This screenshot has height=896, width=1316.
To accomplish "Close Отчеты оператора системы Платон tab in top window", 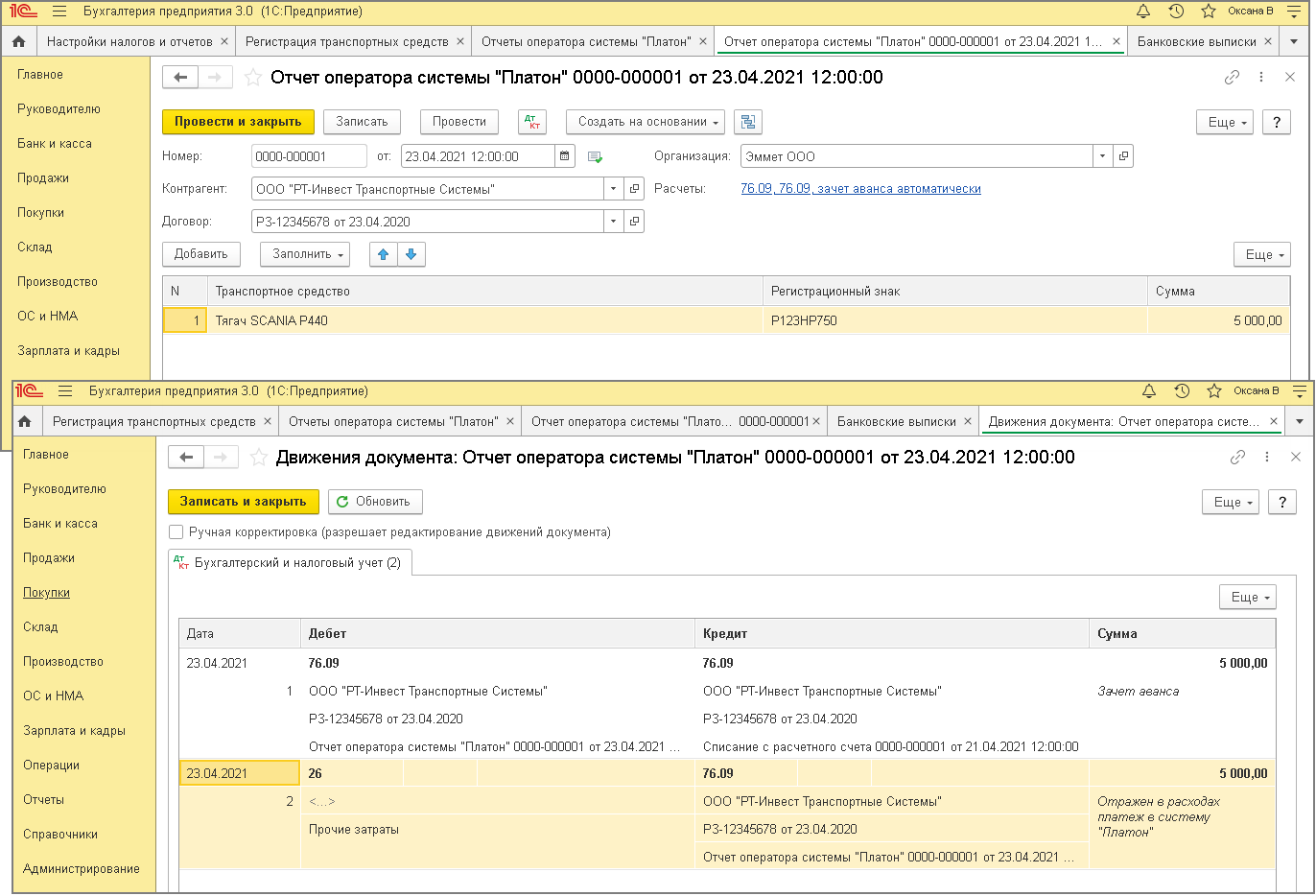I will pos(703,41).
